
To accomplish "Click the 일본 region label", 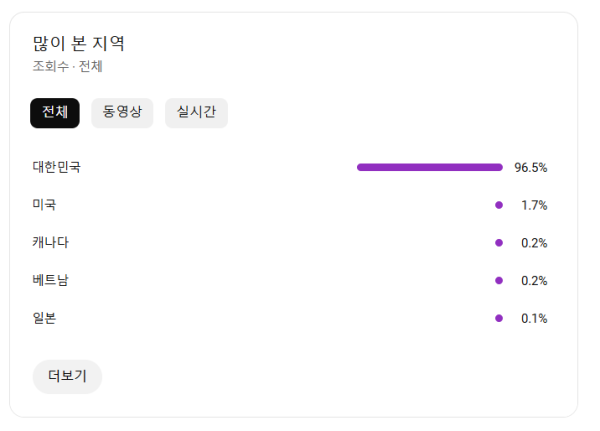I will (x=44, y=318).
